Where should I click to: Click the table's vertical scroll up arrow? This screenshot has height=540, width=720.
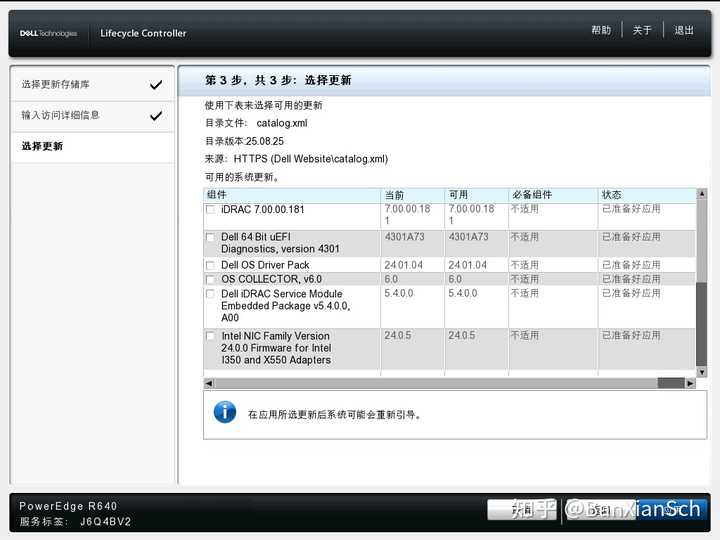point(701,194)
